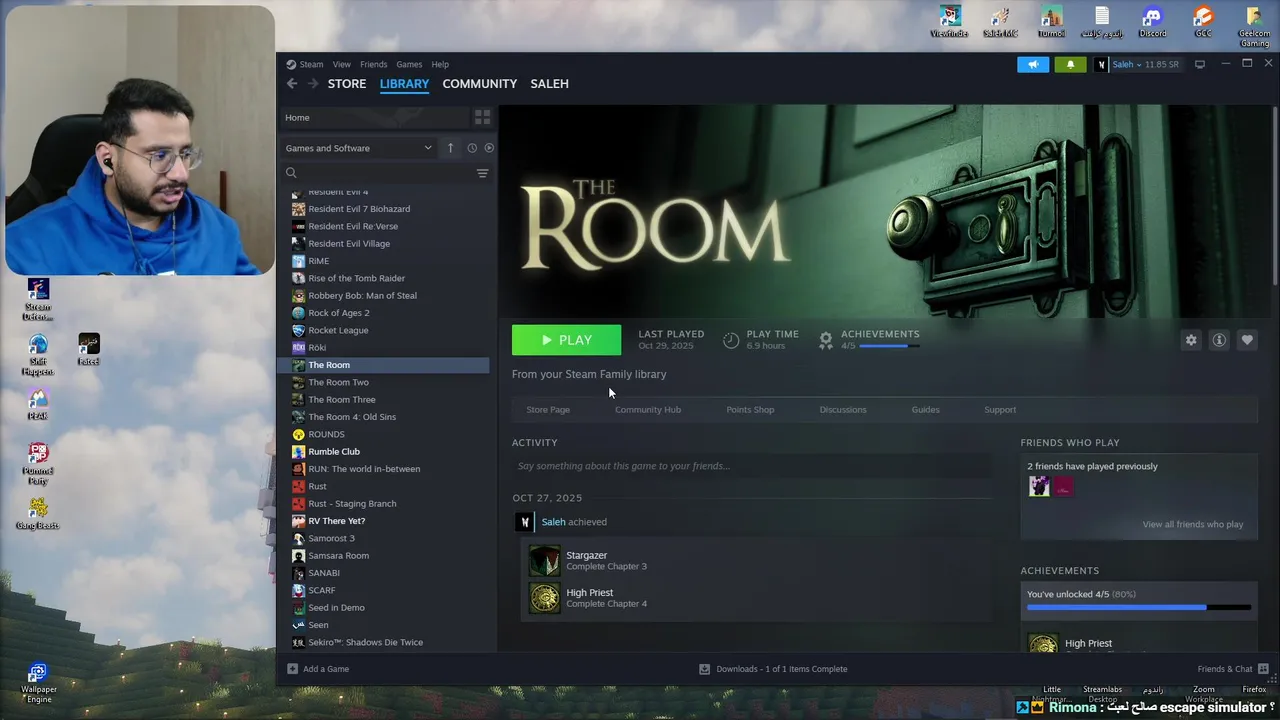Select the LIBRARY tab
Image resolution: width=1280 pixels, height=720 pixels.
click(404, 84)
